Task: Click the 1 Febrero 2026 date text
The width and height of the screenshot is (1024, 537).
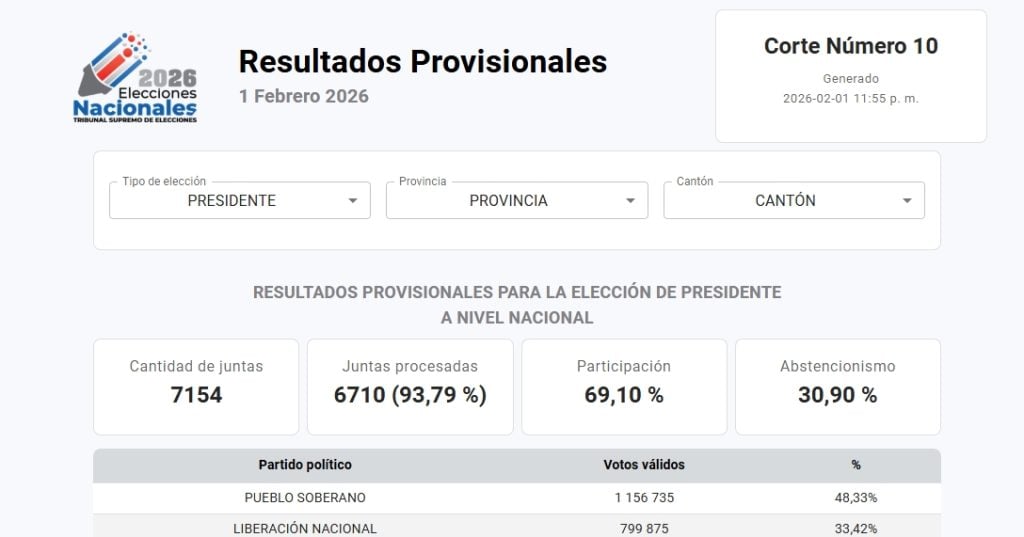Action: 303,96
